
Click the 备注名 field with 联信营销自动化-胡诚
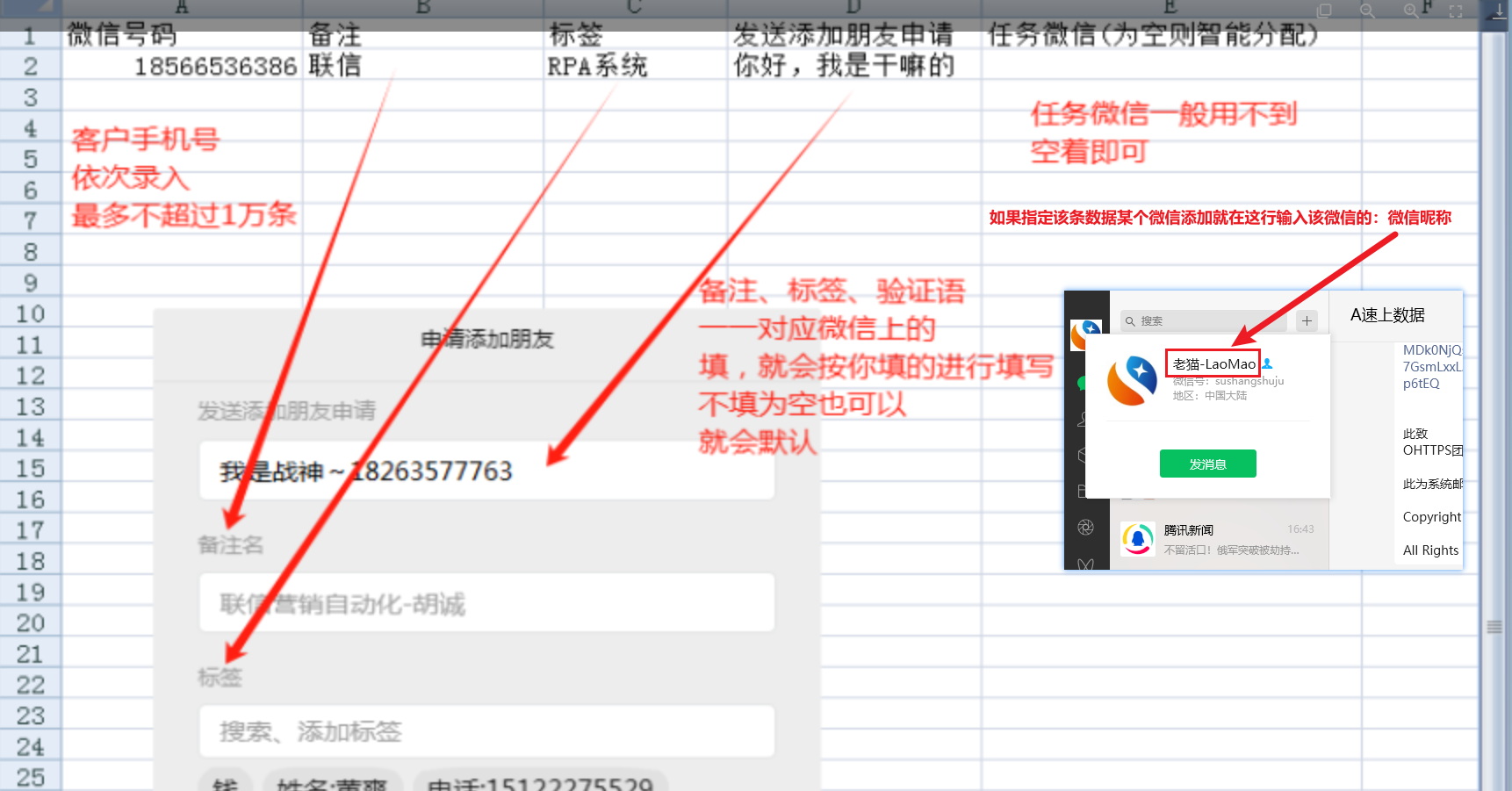486,603
